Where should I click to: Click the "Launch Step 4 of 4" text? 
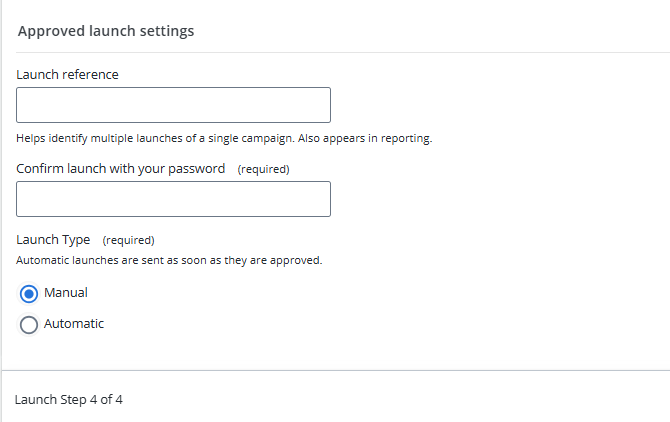click(x=69, y=400)
